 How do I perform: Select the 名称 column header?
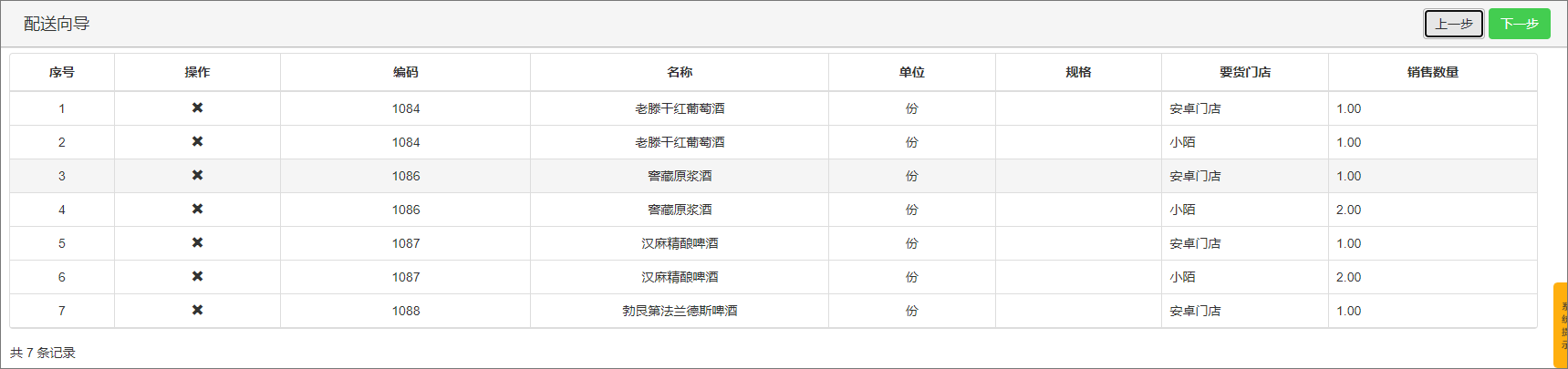tap(680, 72)
